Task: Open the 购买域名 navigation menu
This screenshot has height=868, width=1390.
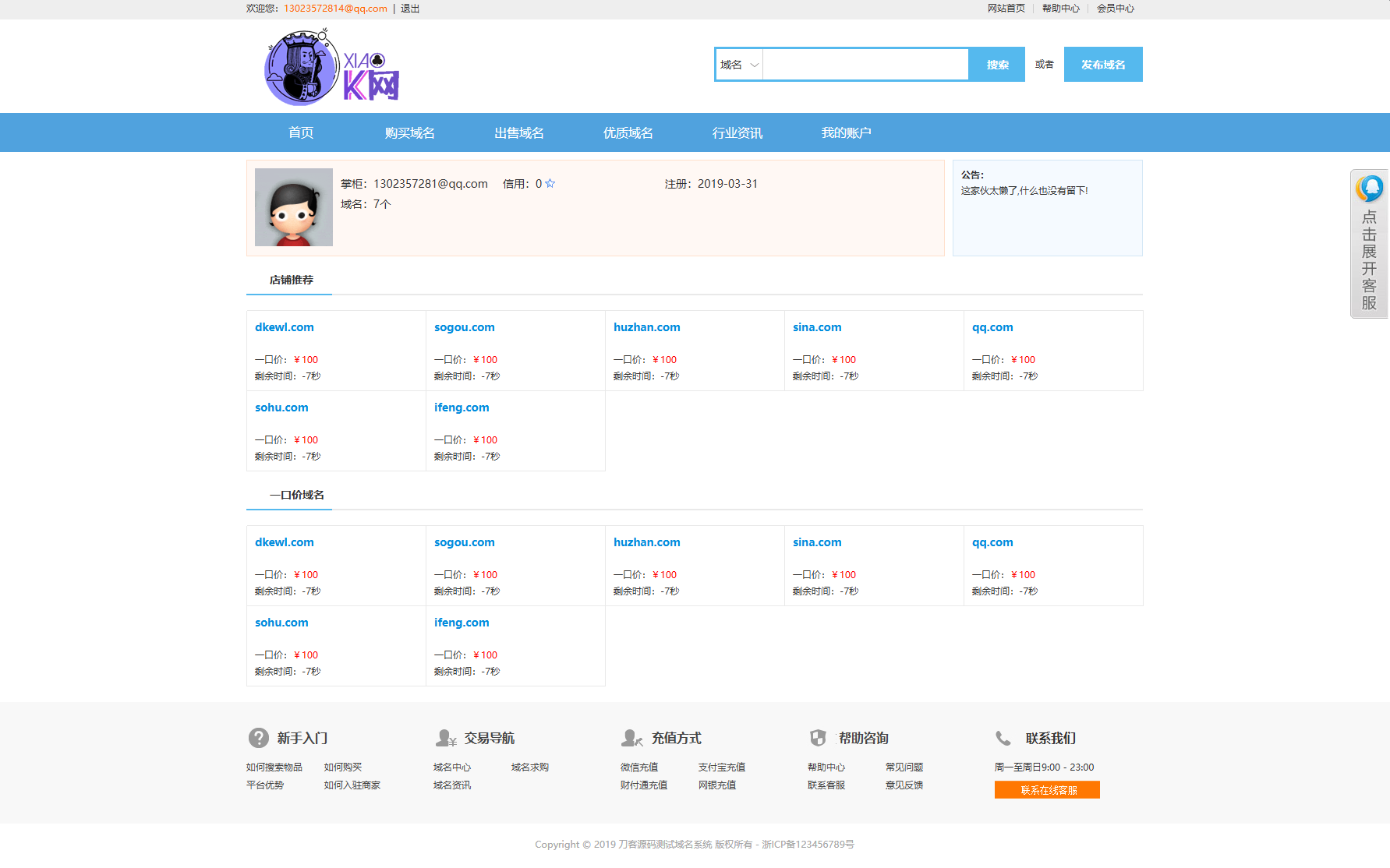Action: (x=410, y=133)
